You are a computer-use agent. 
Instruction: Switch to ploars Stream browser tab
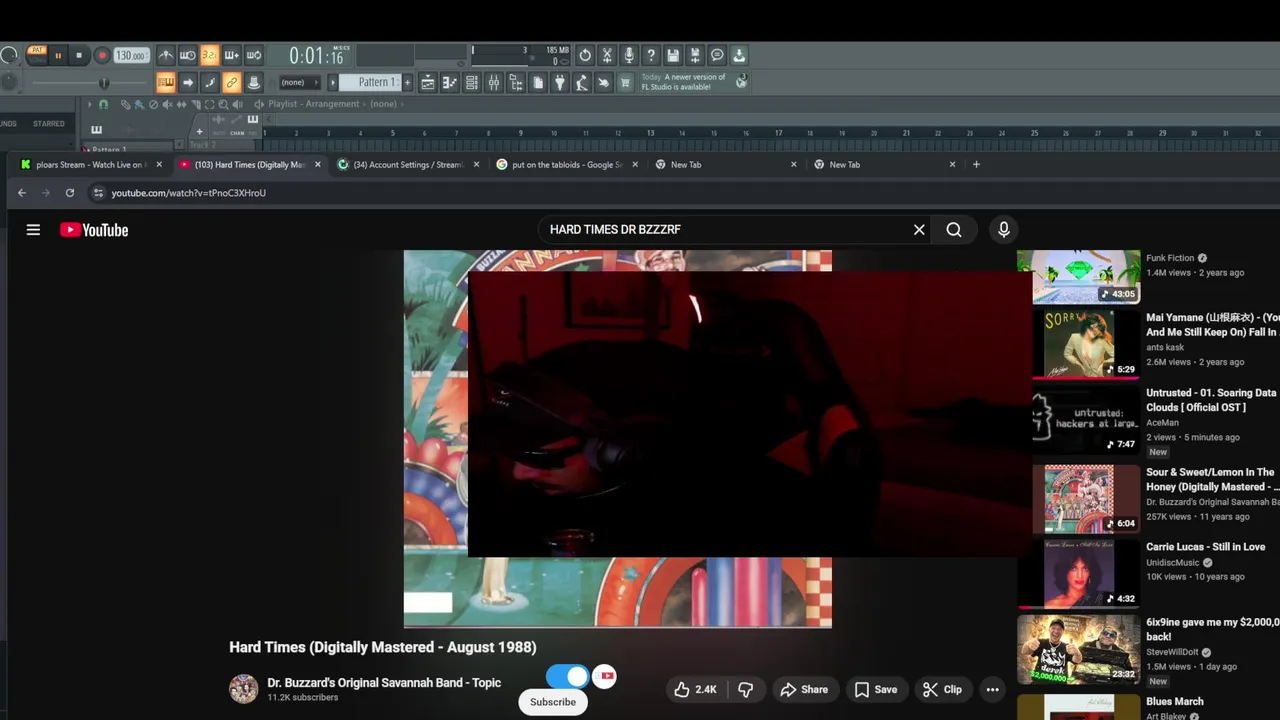pos(90,164)
